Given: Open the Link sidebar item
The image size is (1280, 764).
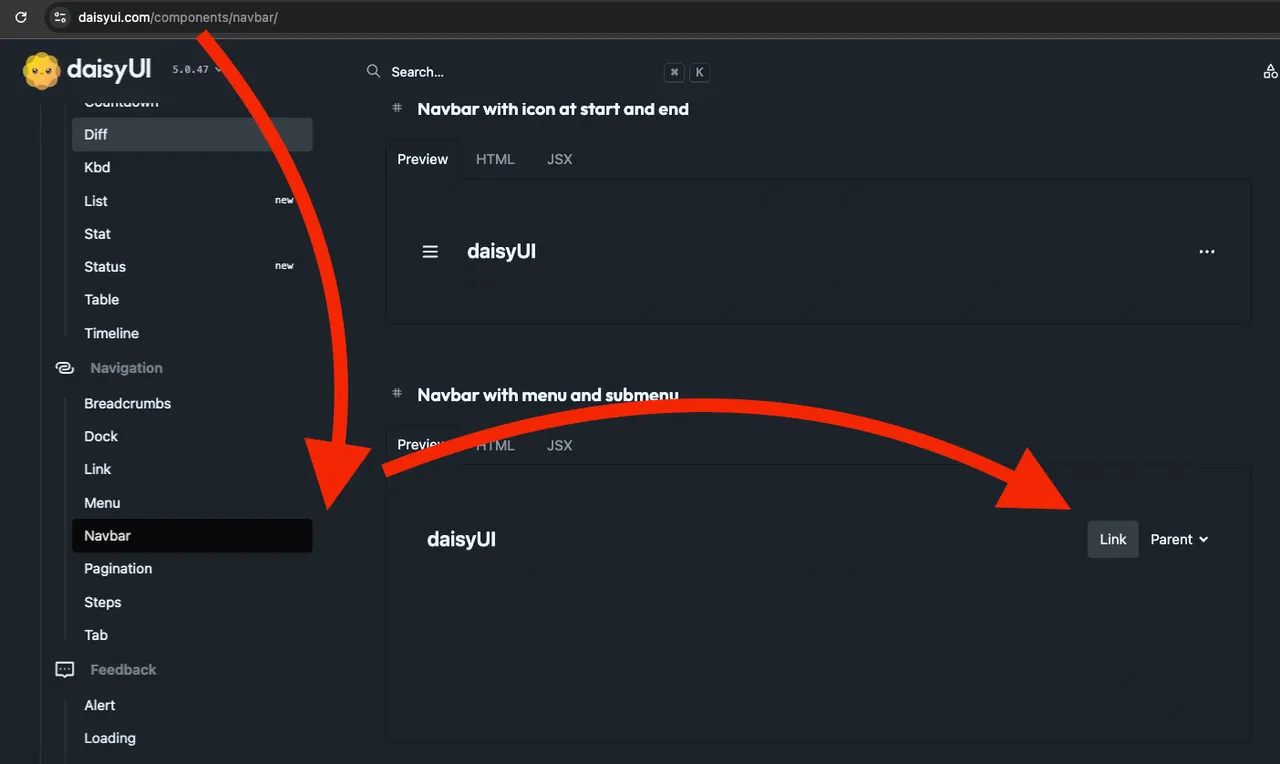Looking at the screenshot, I should (192, 469).
